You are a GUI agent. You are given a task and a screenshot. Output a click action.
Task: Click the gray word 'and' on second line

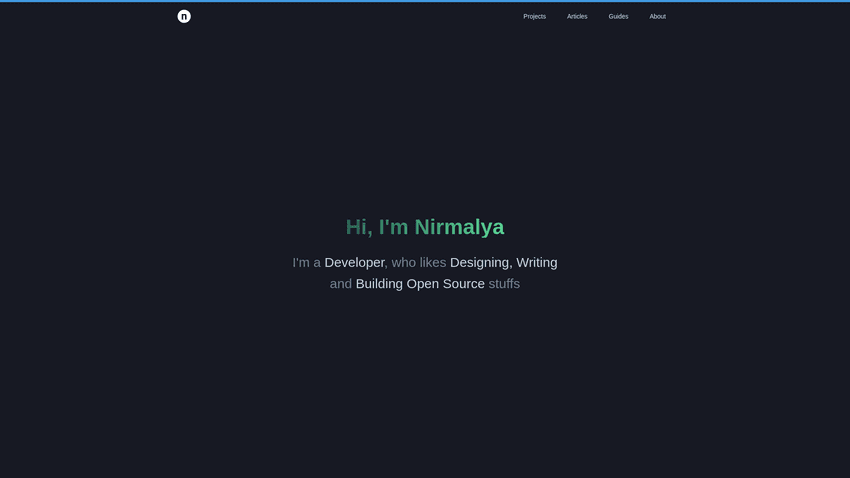pos(341,284)
